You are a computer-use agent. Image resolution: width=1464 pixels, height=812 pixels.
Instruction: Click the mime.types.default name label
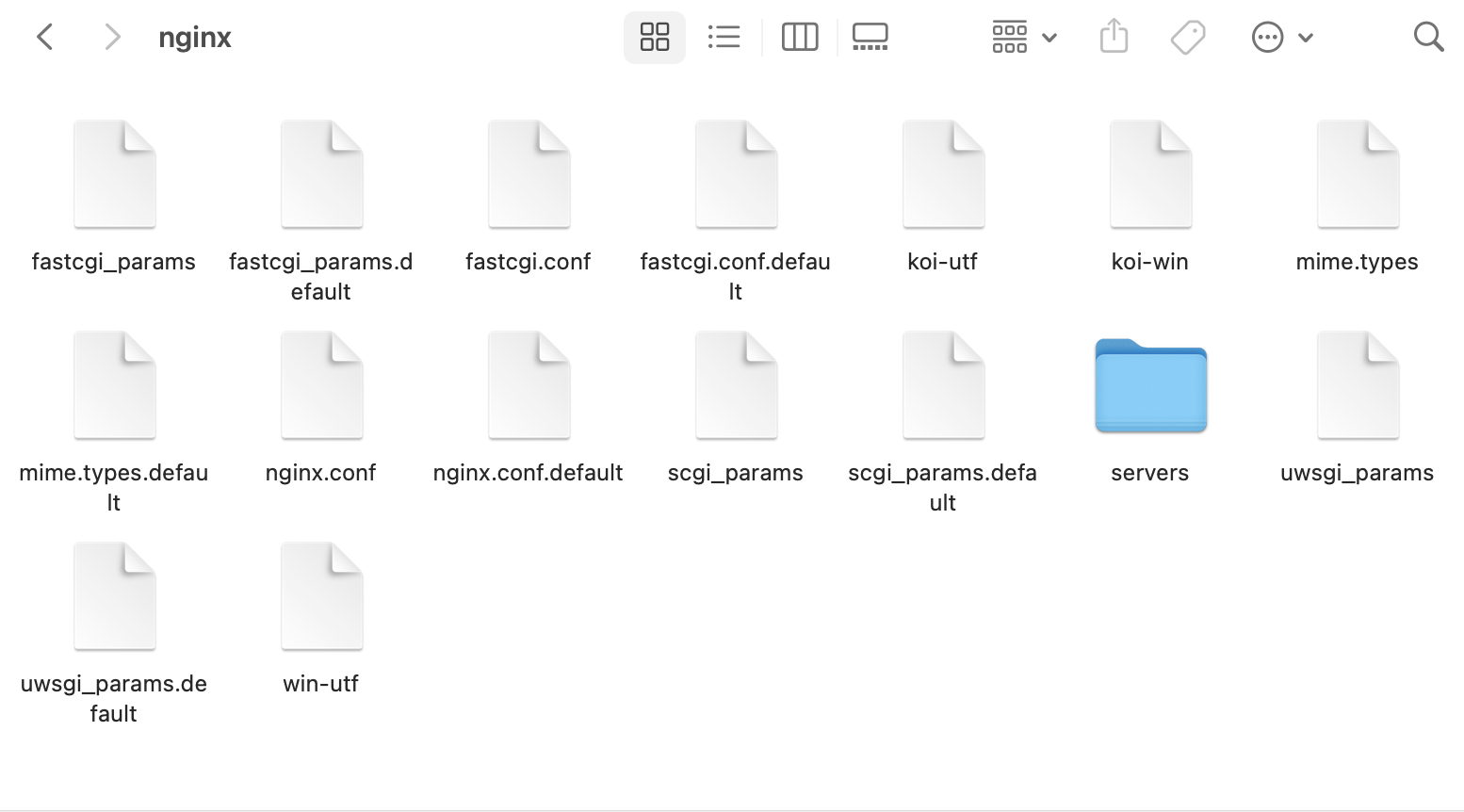coord(114,488)
